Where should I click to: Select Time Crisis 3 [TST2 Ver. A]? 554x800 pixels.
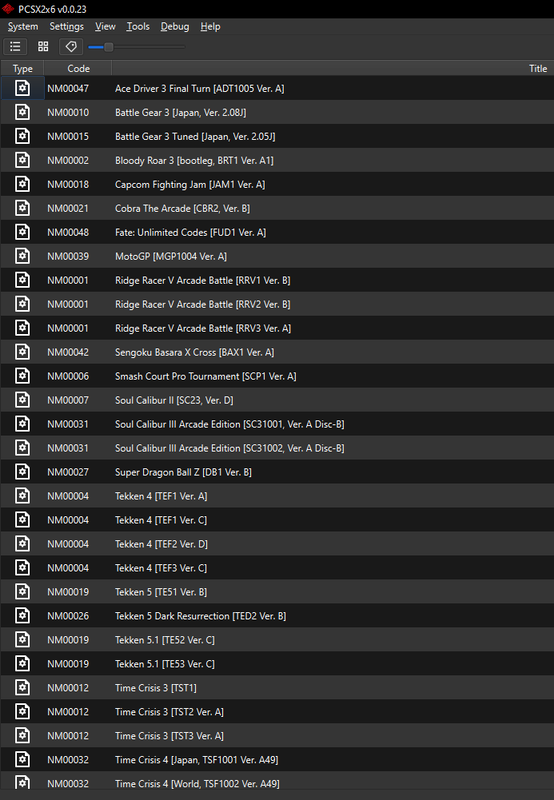point(169,712)
